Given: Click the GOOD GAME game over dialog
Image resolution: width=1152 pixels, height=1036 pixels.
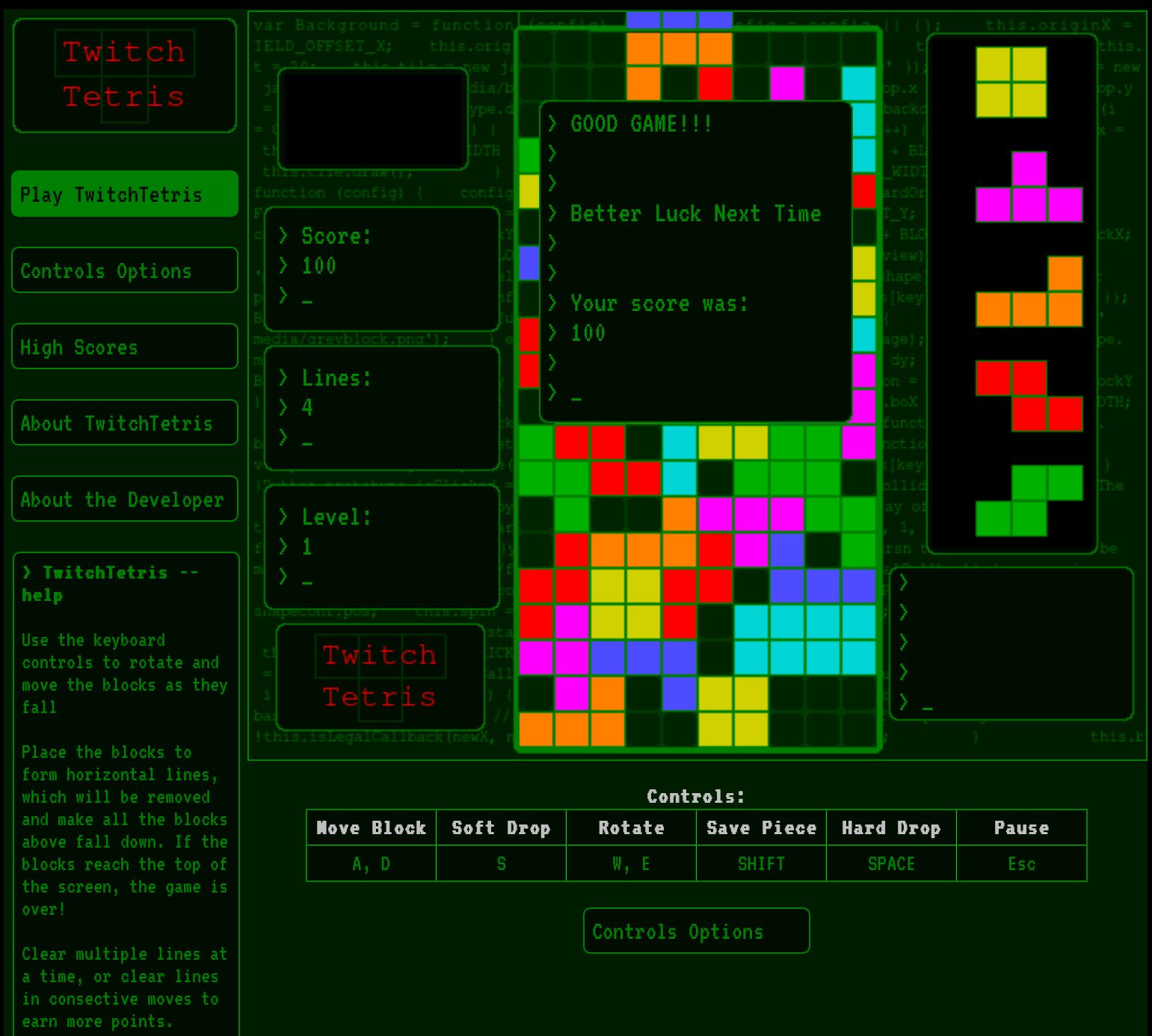Looking at the screenshot, I should (695, 262).
